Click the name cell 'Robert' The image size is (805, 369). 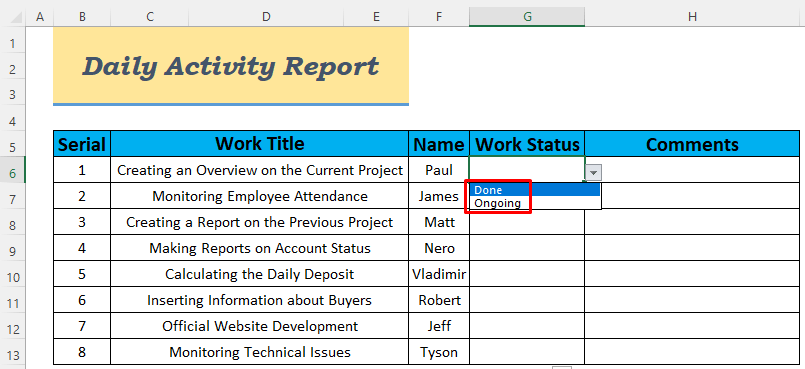439,300
